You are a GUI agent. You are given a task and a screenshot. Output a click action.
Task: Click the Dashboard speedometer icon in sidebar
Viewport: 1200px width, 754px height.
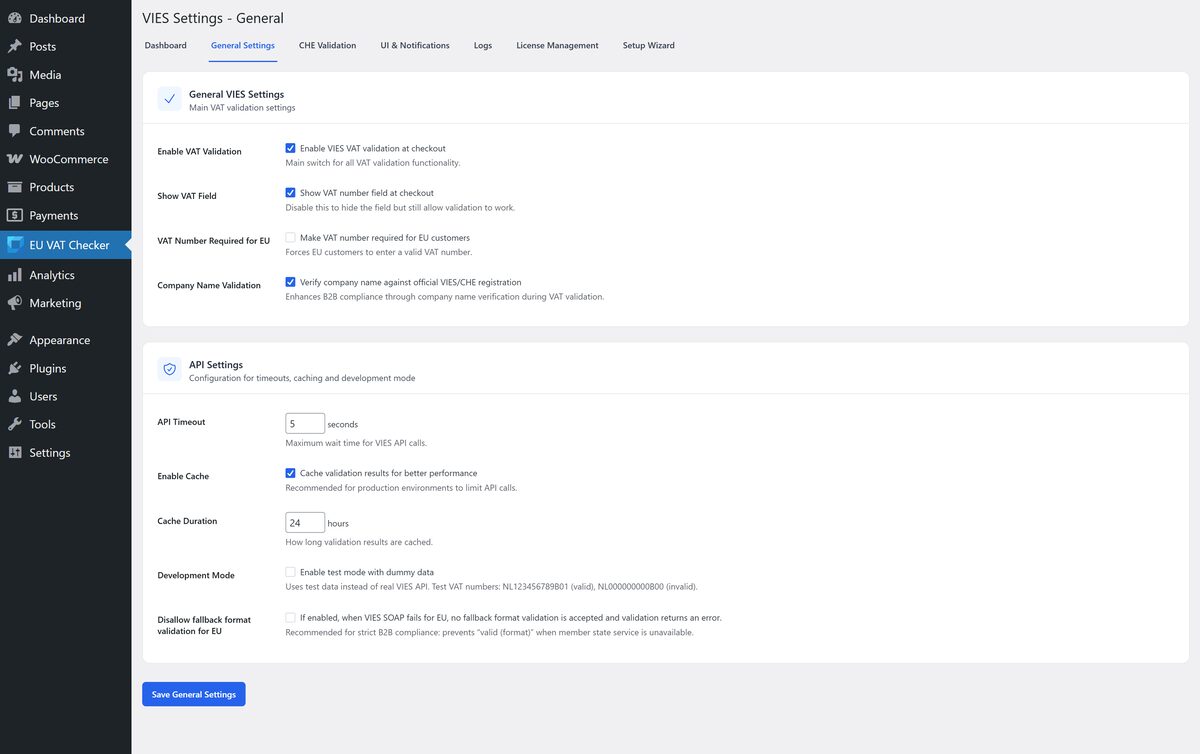click(15, 18)
